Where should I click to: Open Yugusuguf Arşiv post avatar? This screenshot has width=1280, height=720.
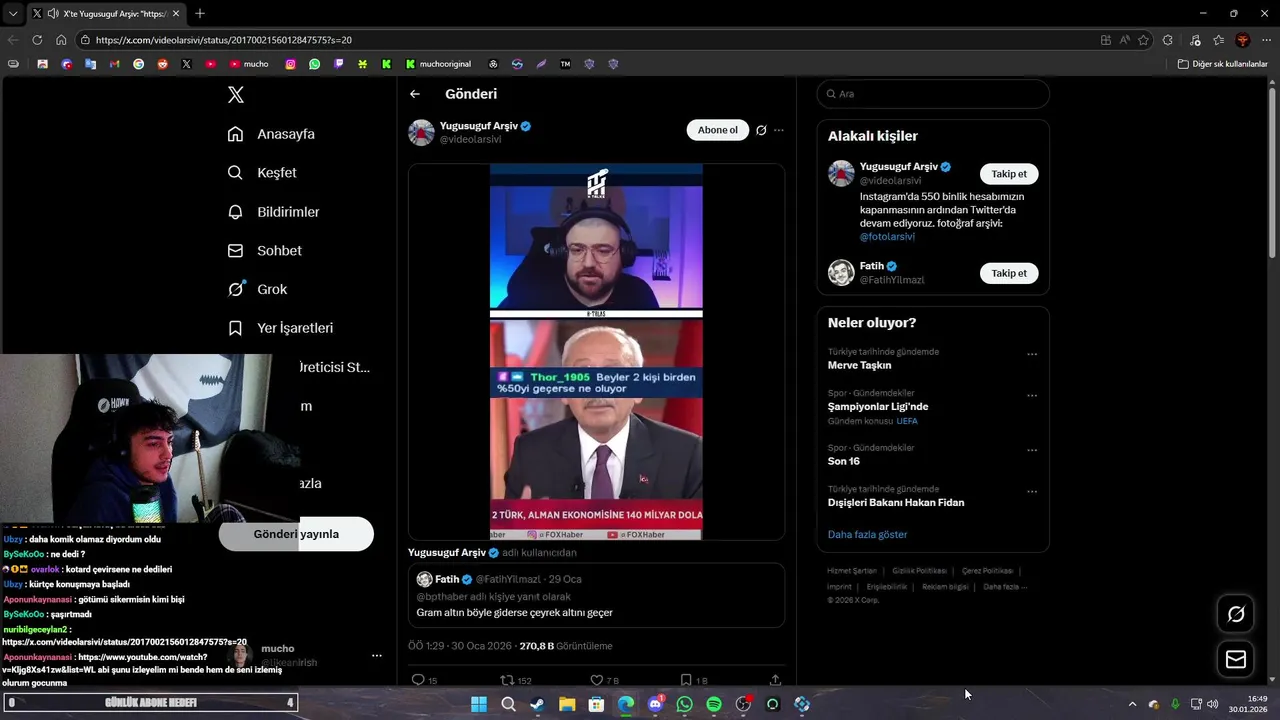point(421,132)
